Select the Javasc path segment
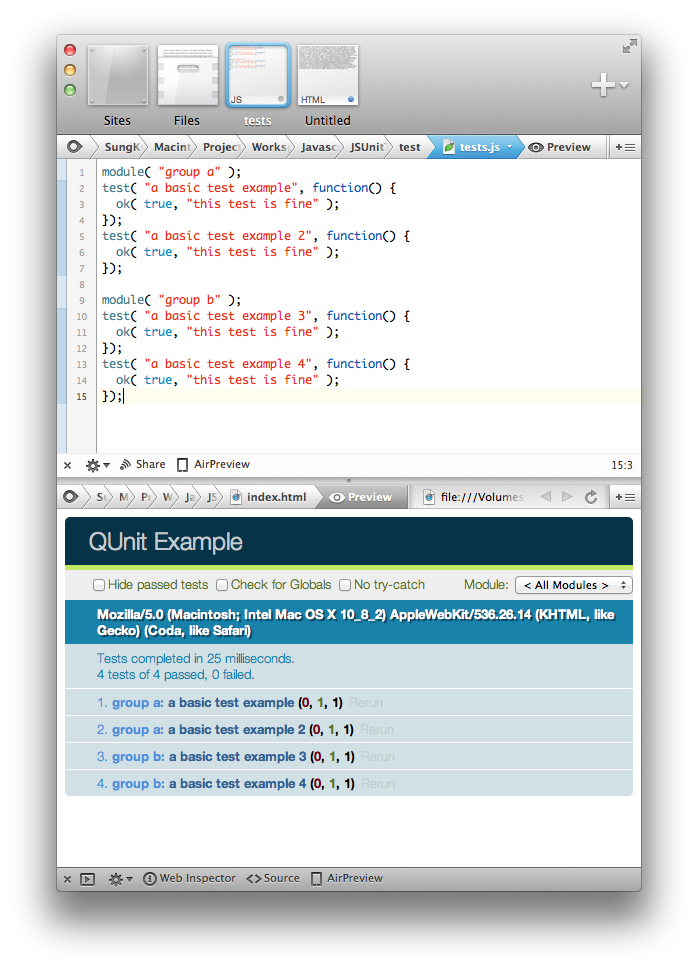Image resolution: width=698 pixels, height=970 pixels. 319,147
